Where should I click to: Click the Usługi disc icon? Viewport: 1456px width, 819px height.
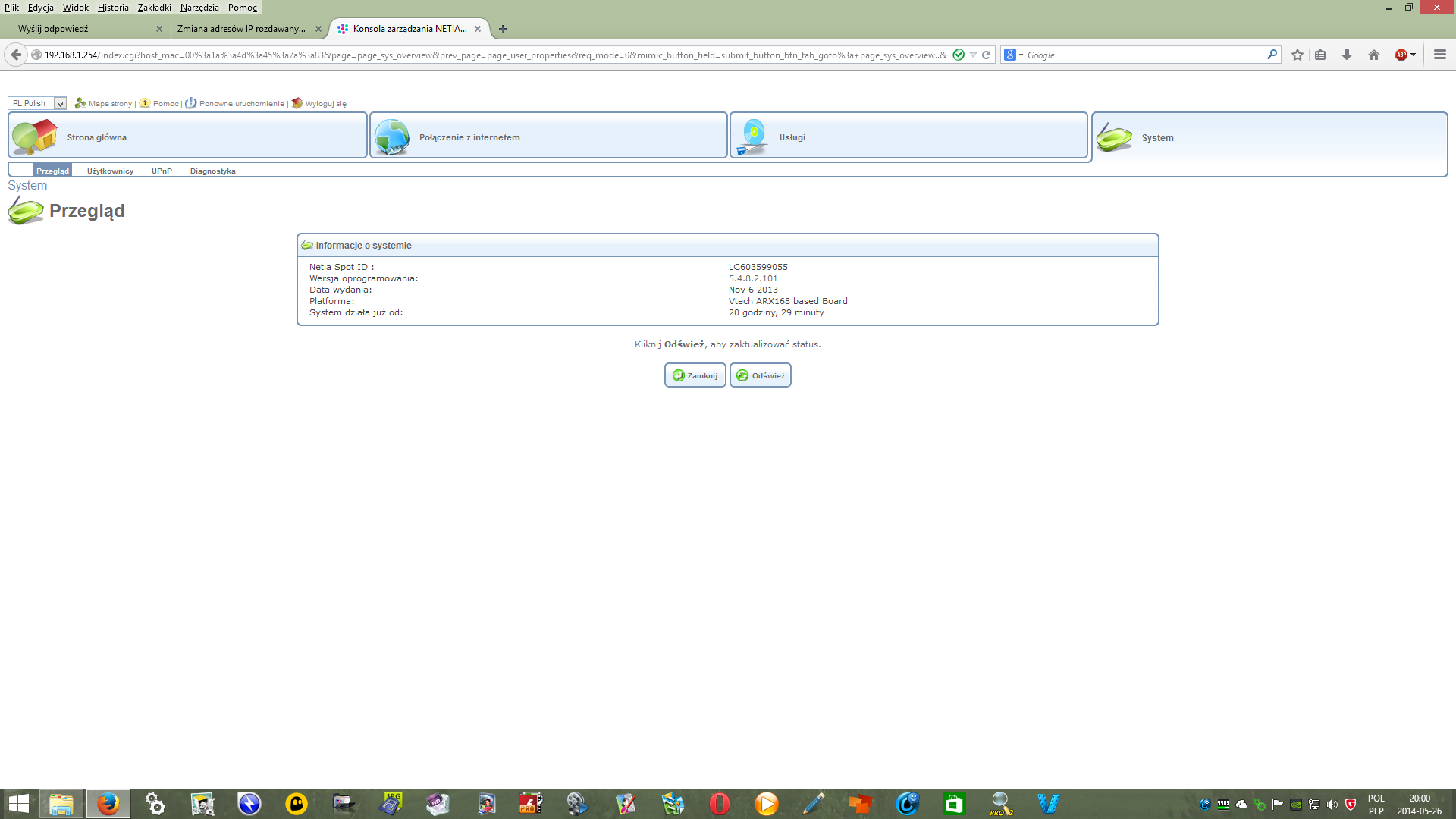tap(753, 136)
